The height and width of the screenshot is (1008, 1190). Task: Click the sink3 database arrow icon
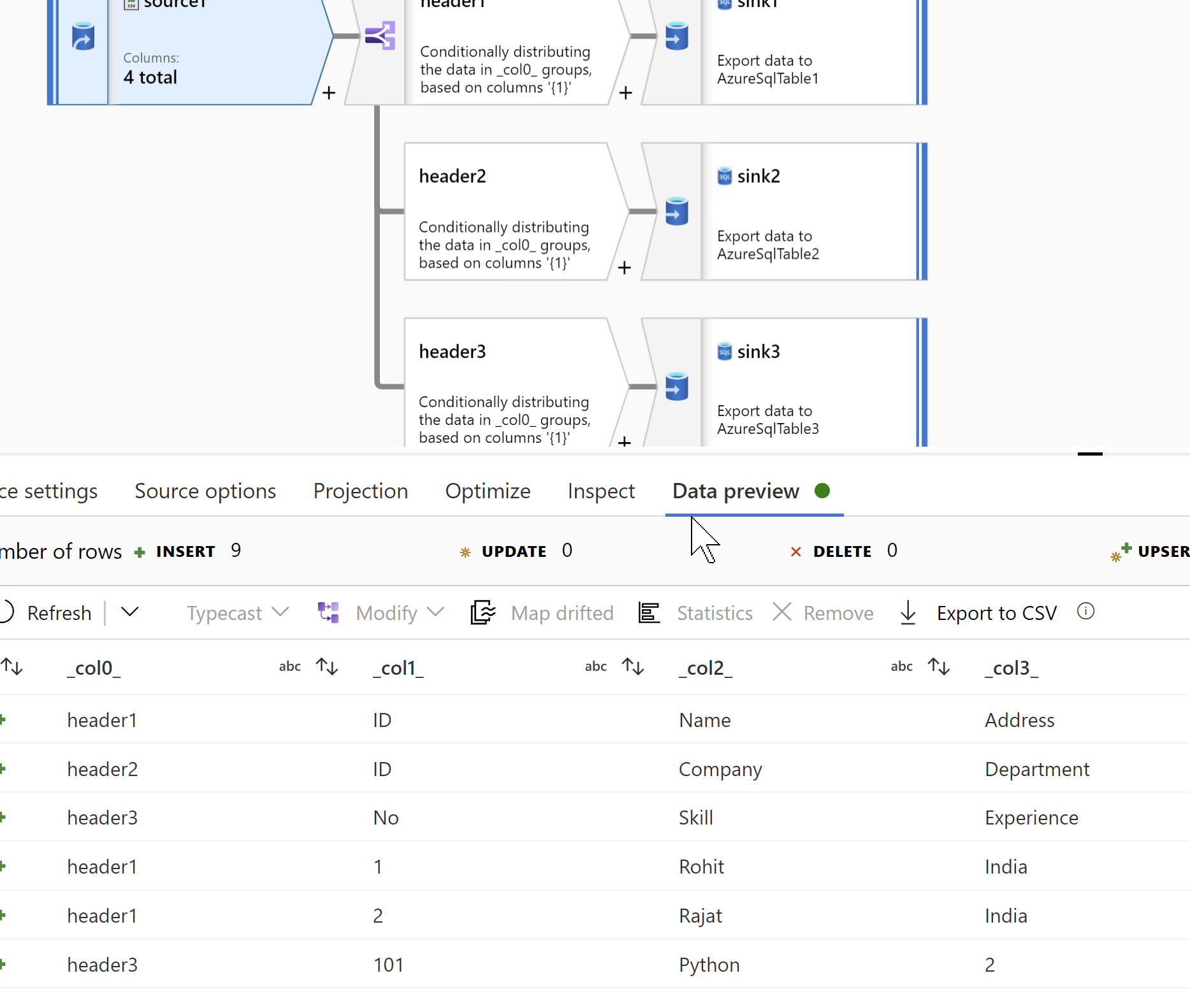676,386
